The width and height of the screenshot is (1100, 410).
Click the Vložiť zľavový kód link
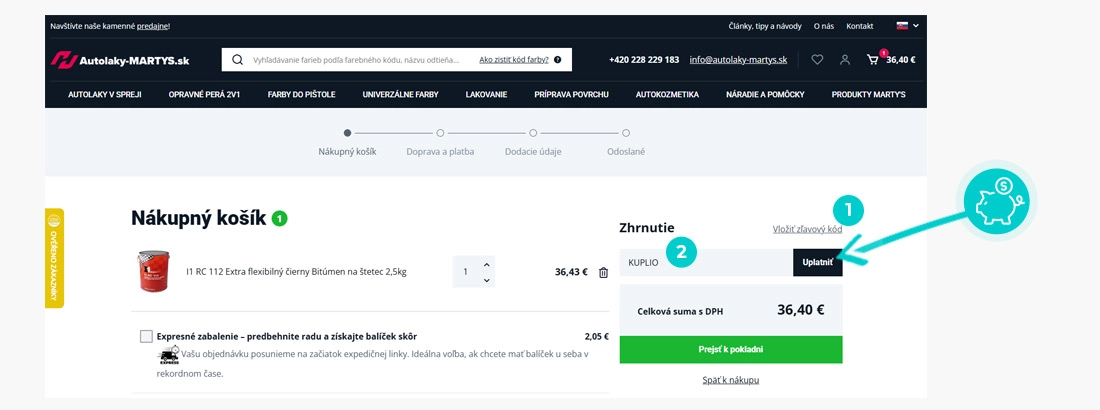pyautogui.click(x=807, y=229)
